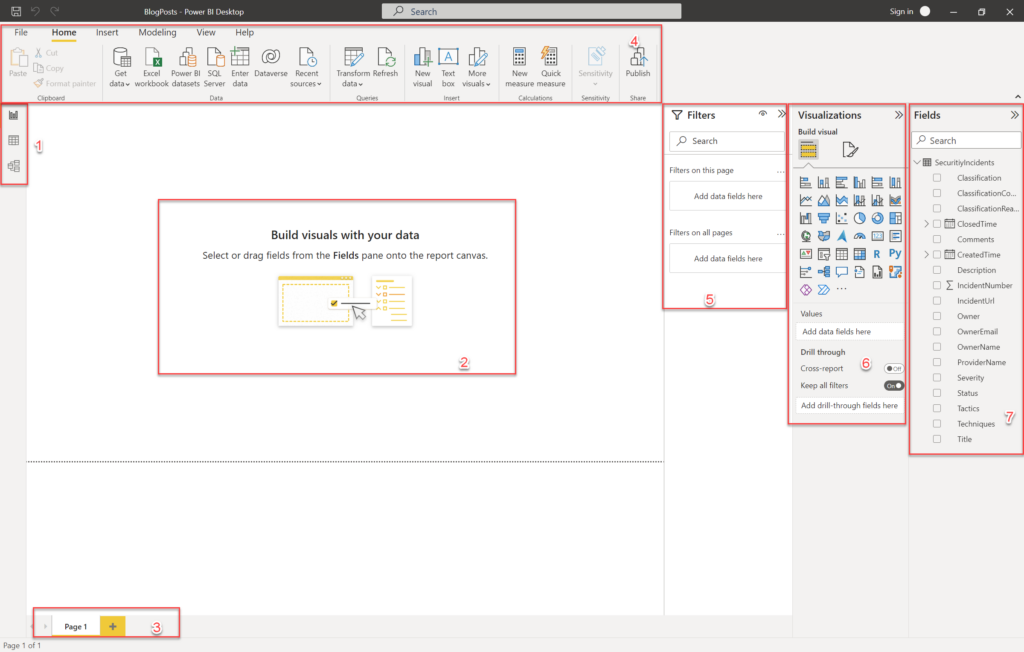Image resolution: width=1024 pixels, height=652 pixels.
Task: Select the Map globe visualization
Action: (x=806, y=236)
